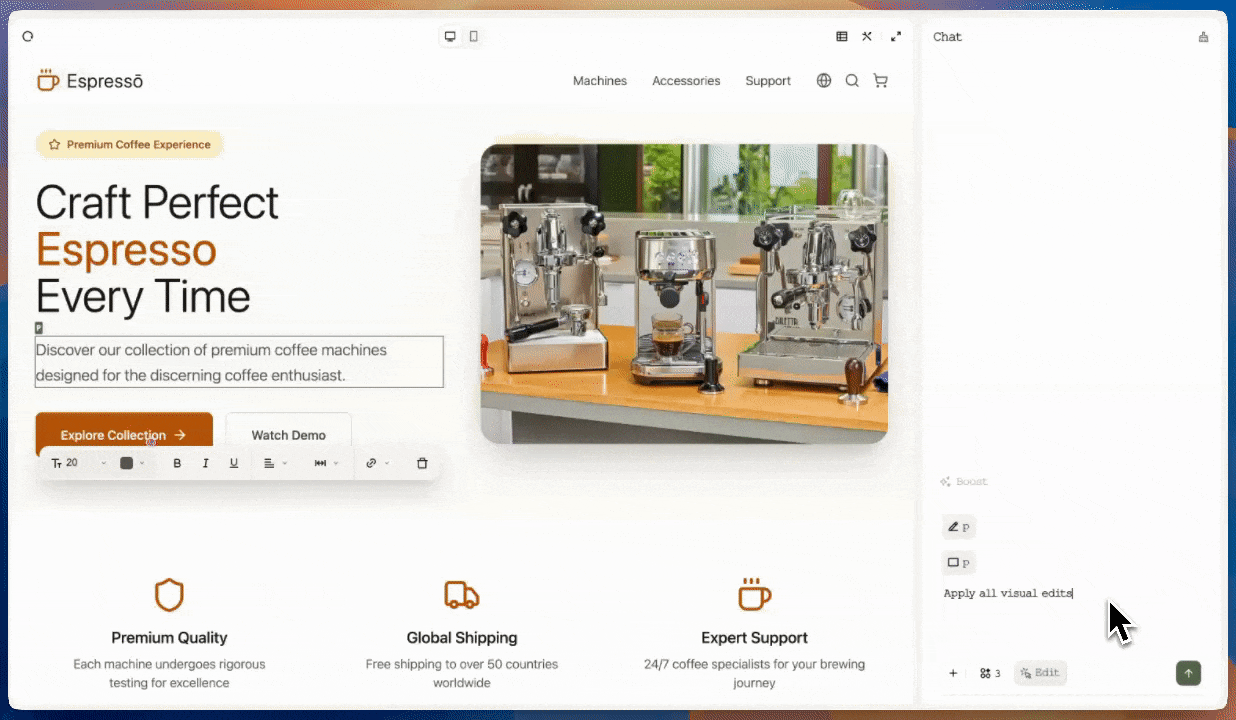Click the text alignment icon
This screenshot has width=1236, height=720.
[x=269, y=463]
